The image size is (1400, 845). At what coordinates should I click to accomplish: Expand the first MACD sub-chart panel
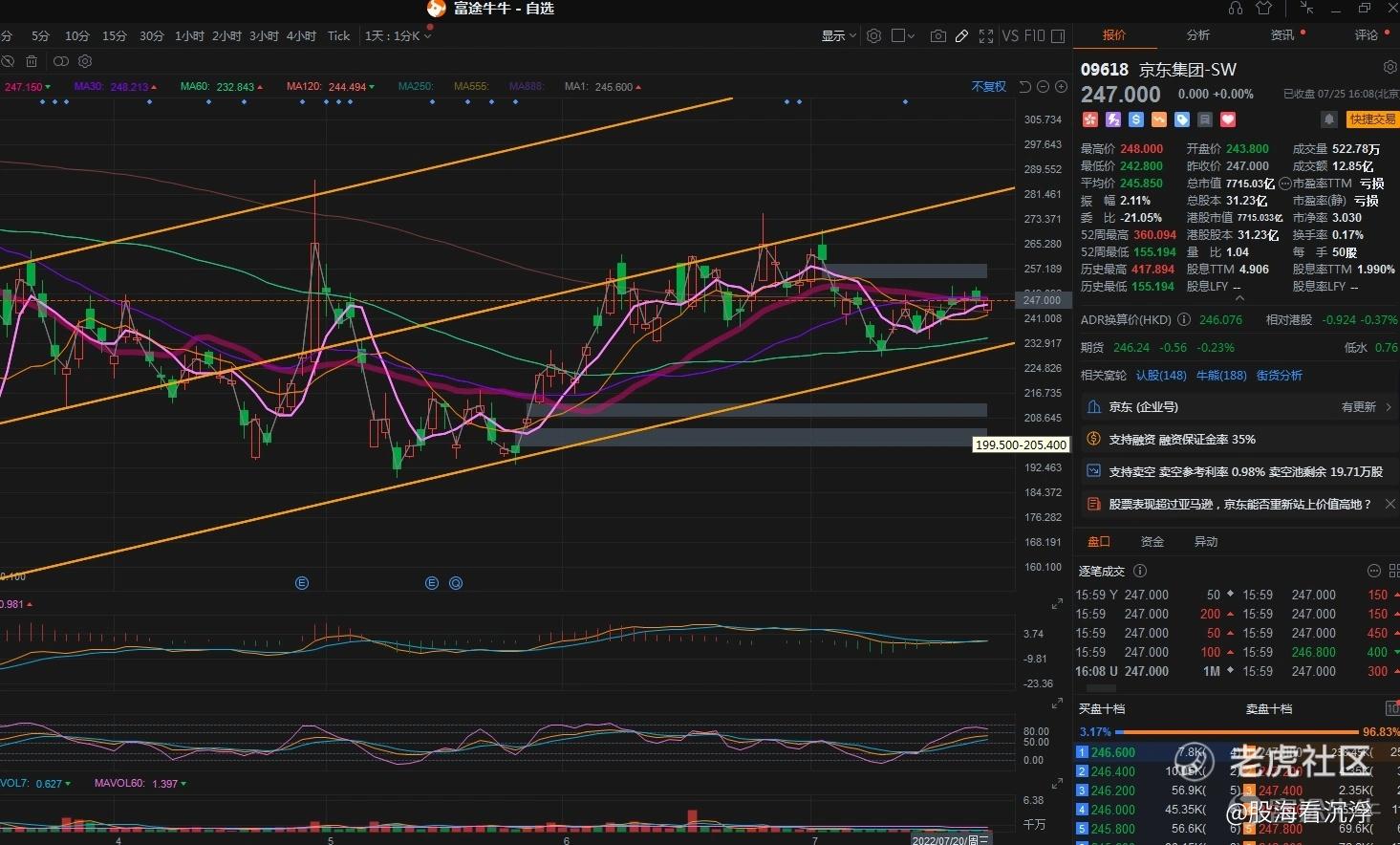1057,604
